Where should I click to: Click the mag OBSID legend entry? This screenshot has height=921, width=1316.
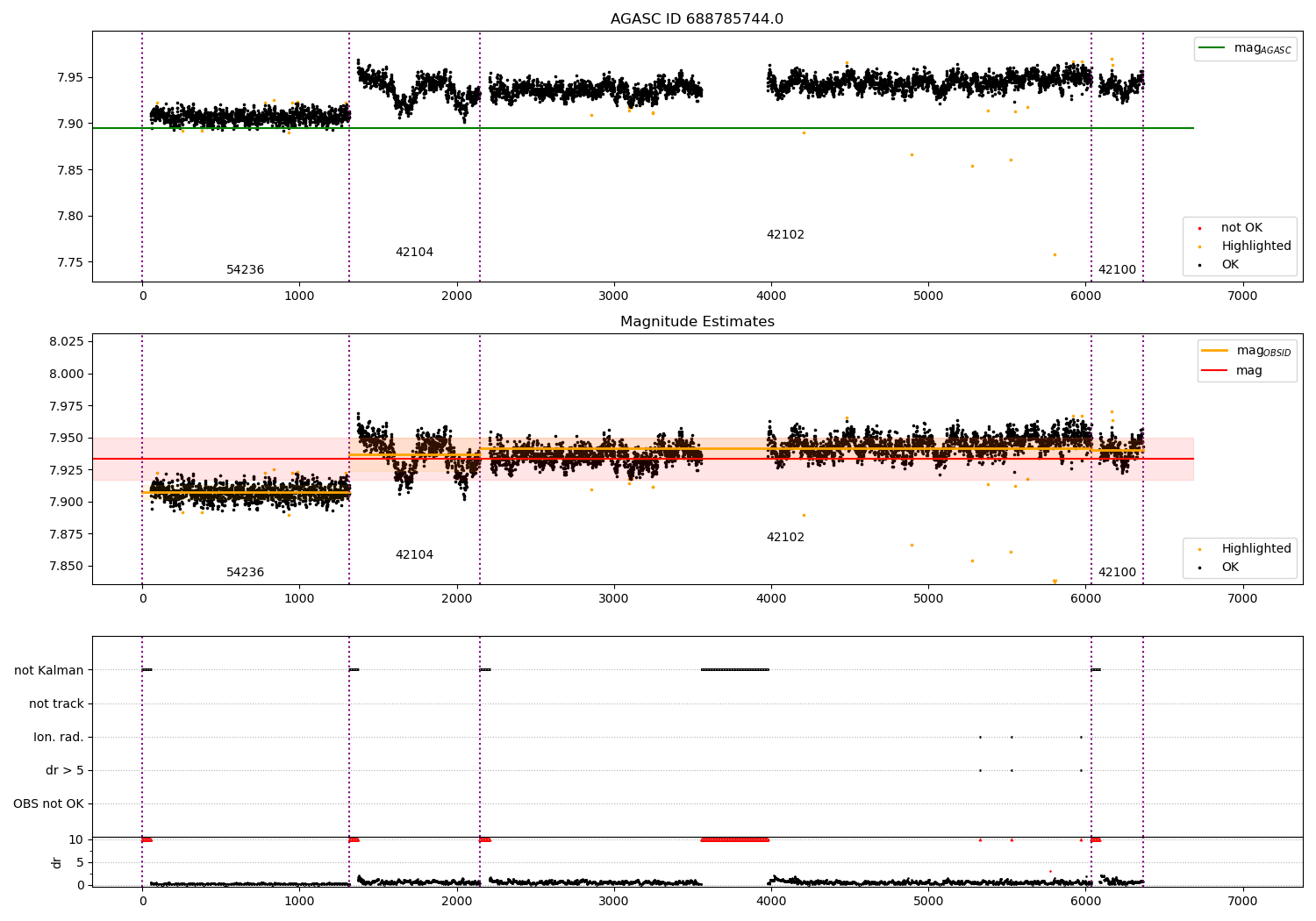[1248, 351]
